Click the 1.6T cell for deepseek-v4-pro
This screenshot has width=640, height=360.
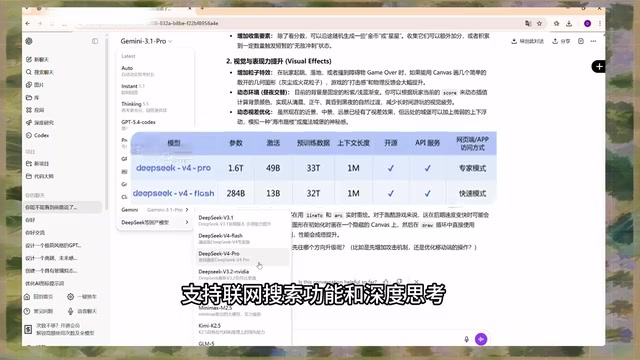click(x=236, y=168)
